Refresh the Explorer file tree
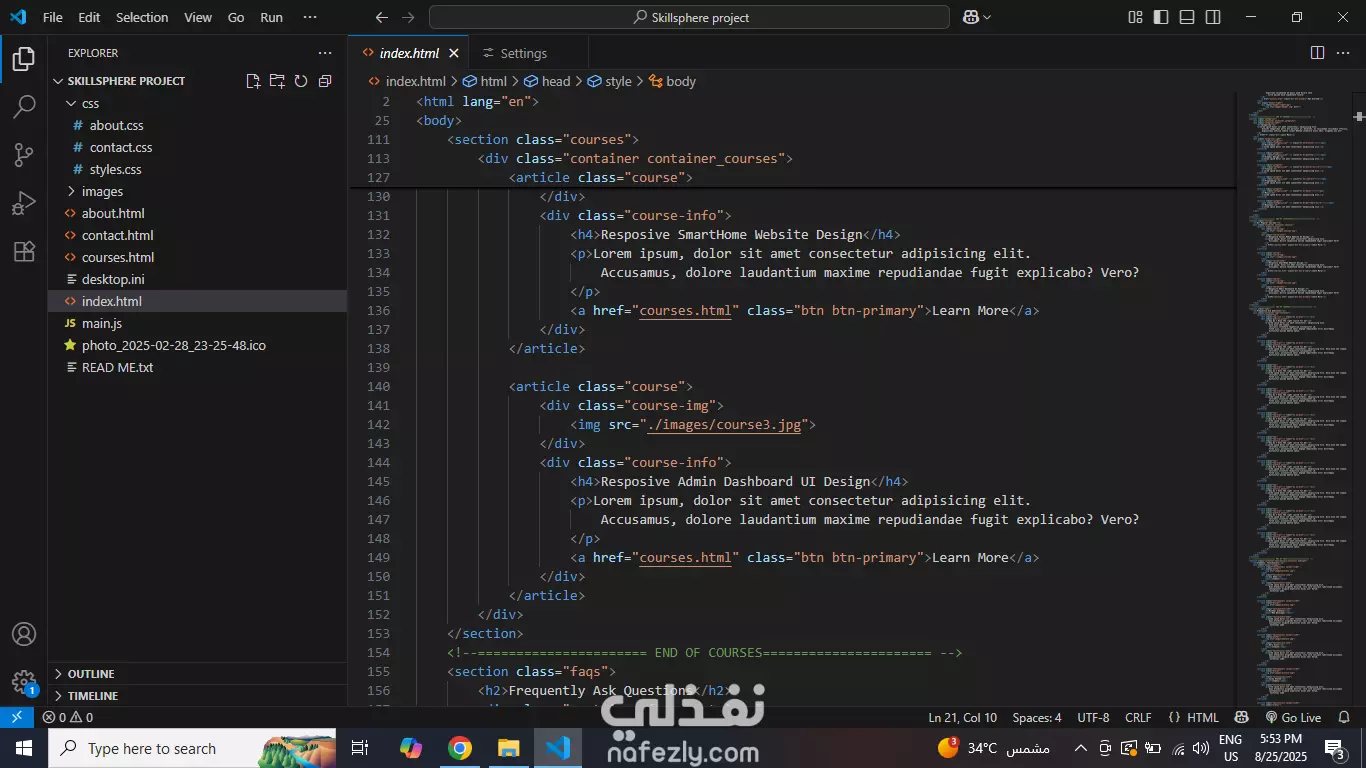The height and width of the screenshot is (768, 1366). pyautogui.click(x=301, y=81)
